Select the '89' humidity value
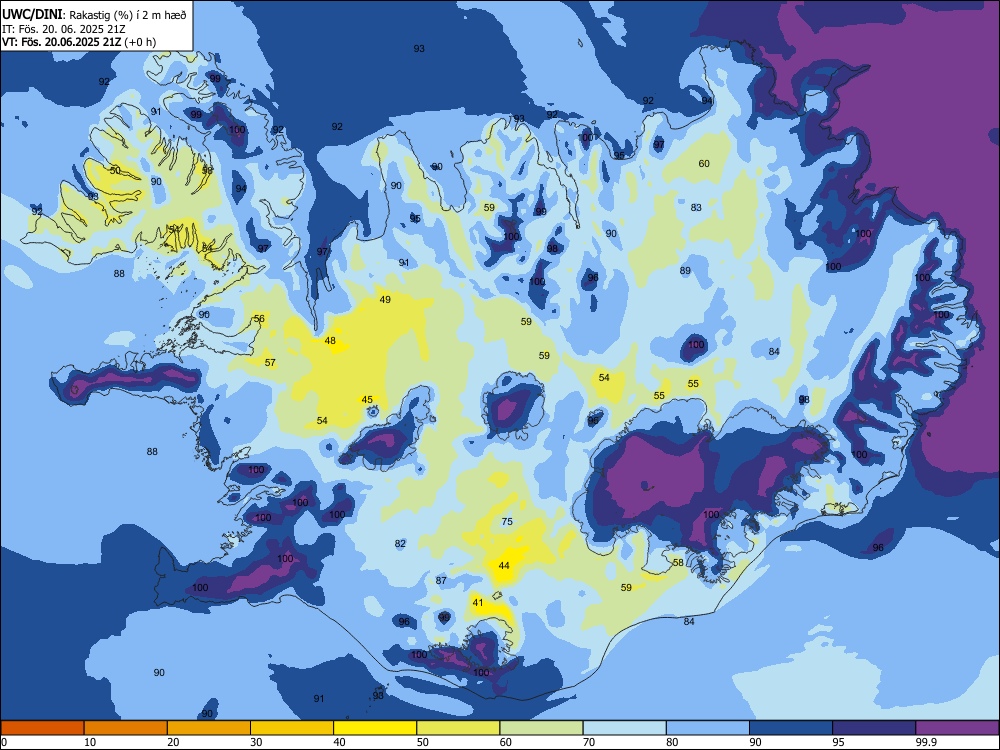Screen dimensions: 1000x750 click(685, 271)
